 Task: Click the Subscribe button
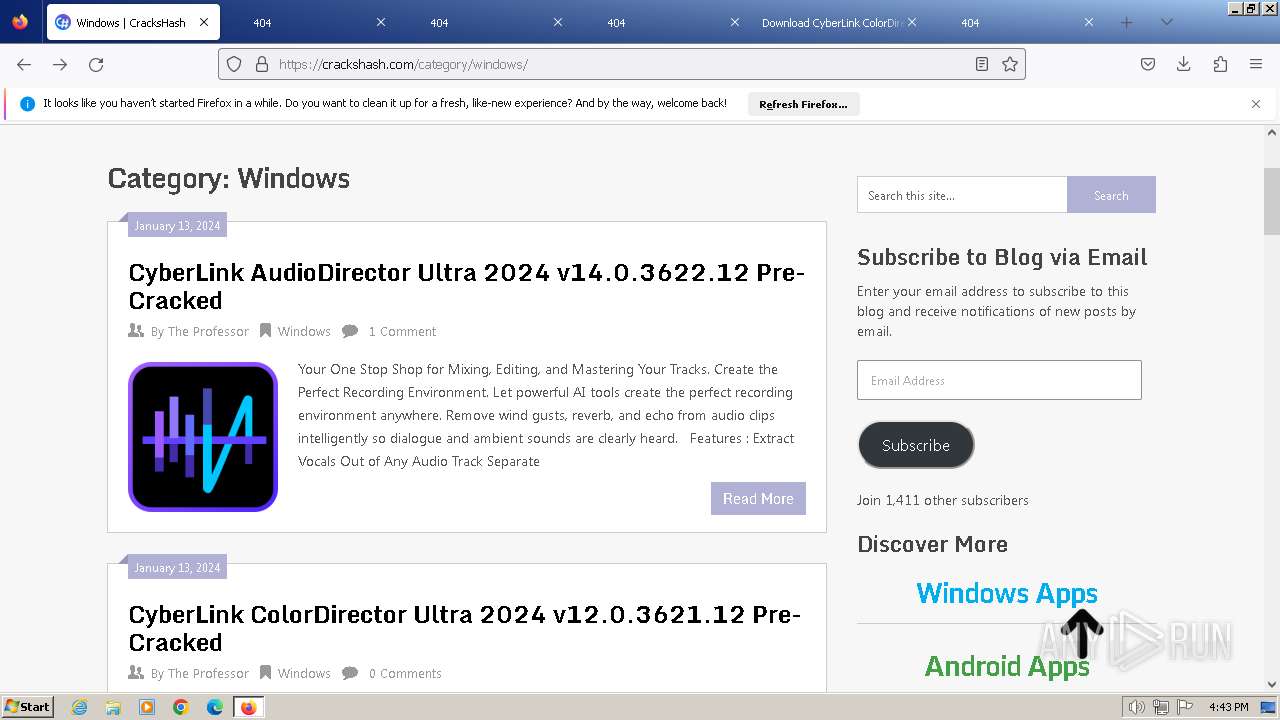point(916,445)
